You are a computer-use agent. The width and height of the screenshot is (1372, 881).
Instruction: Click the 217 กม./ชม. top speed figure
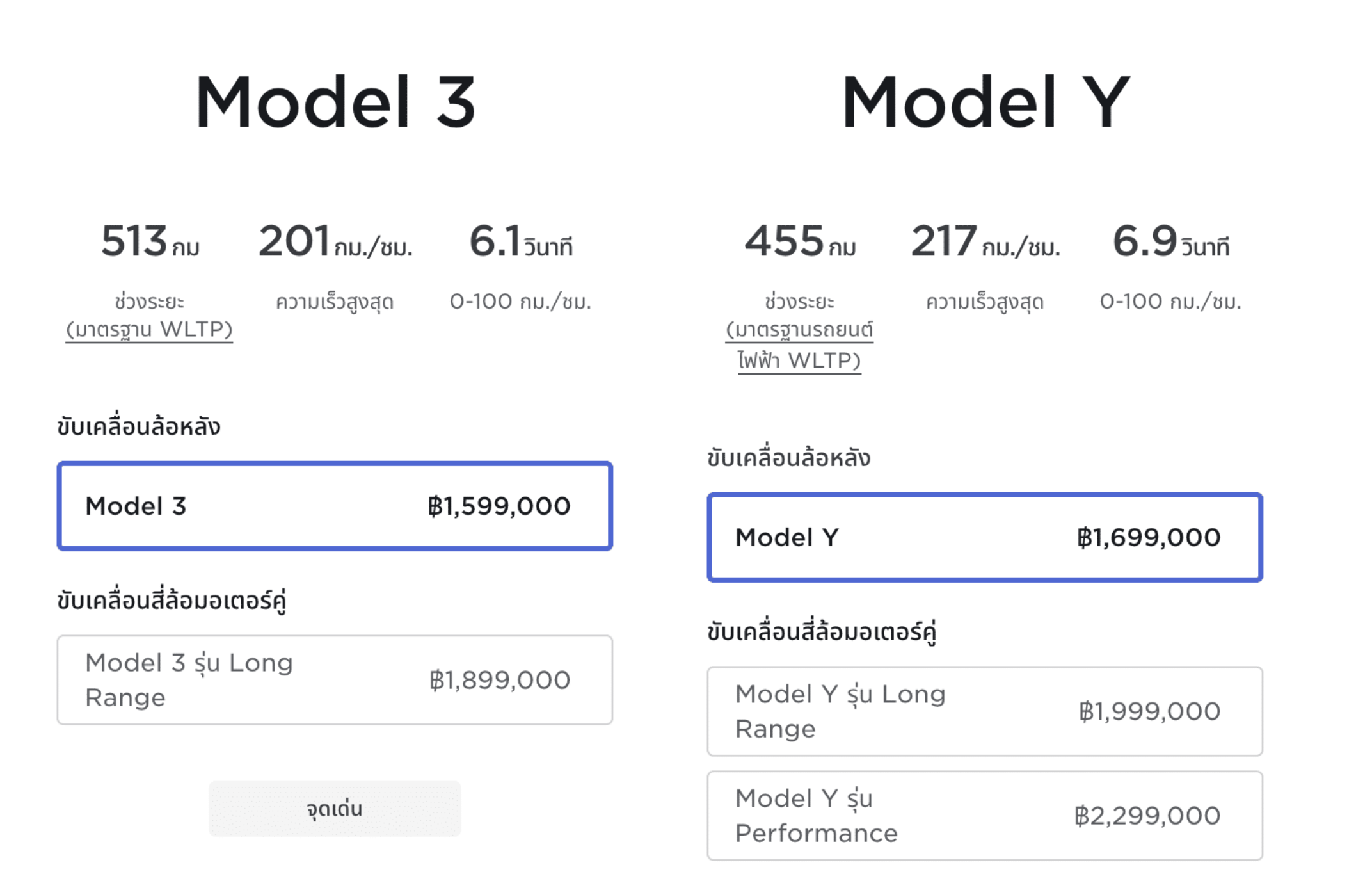pos(985,241)
